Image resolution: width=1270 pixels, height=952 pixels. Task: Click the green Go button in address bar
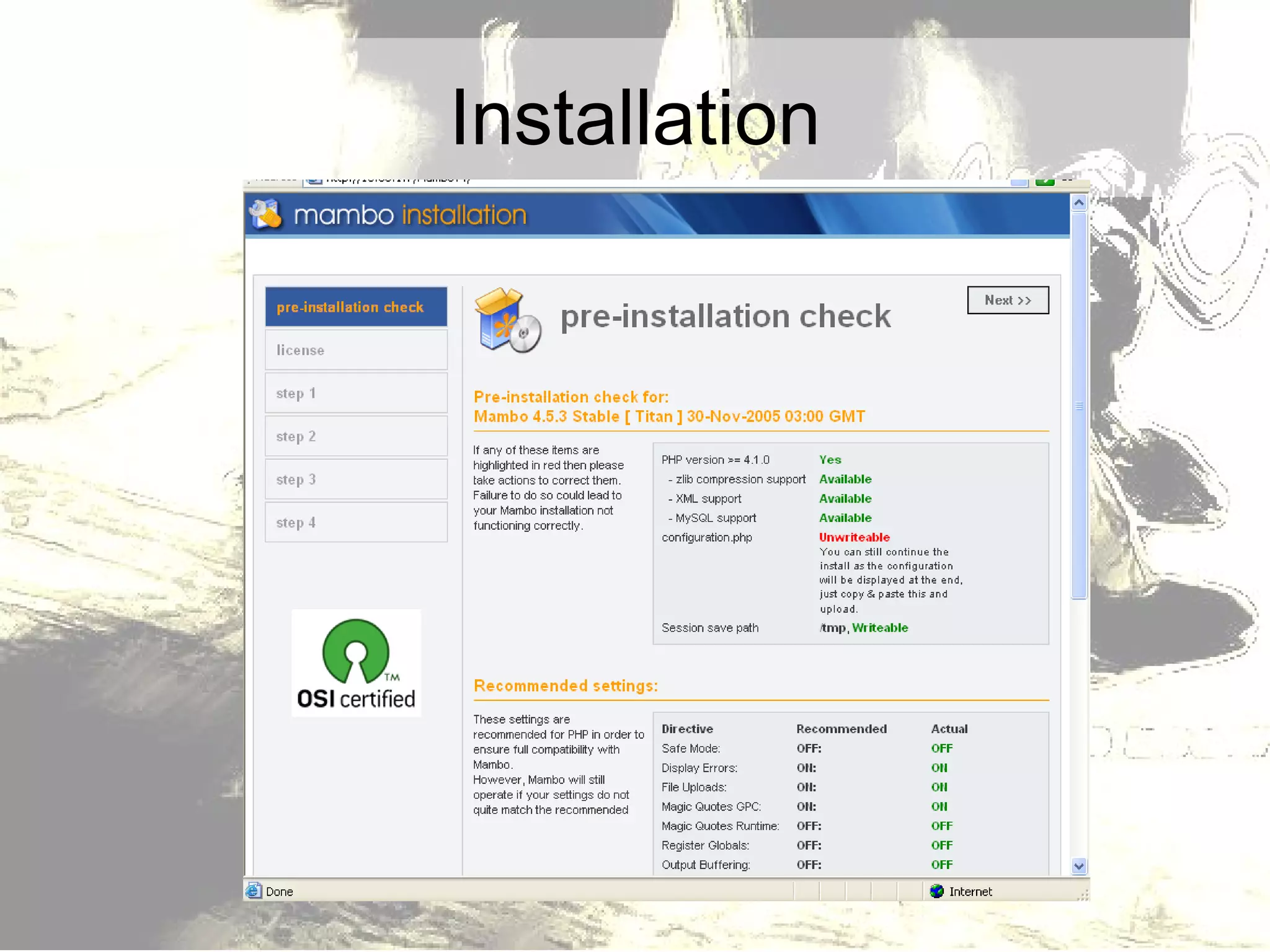click(x=1045, y=181)
